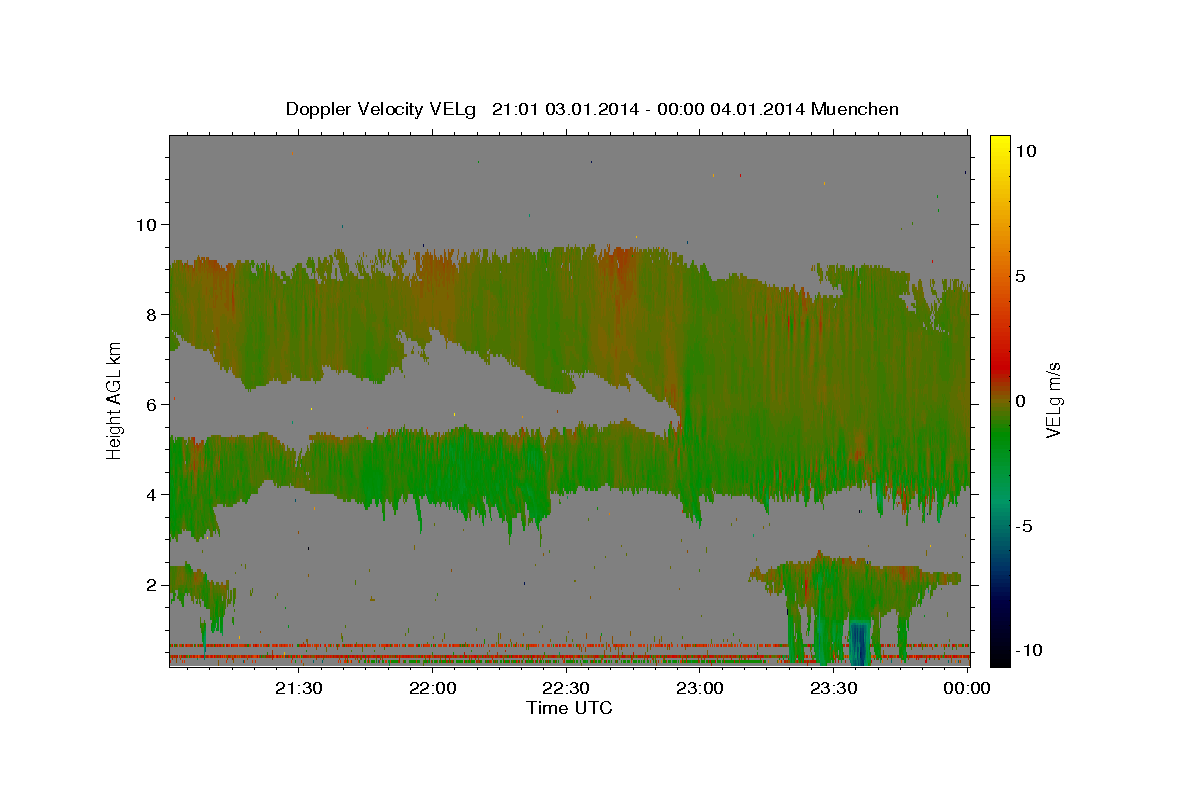Click the colorbar value 5 label
Image resolution: width=1200 pixels, height=800 pixels.
pyautogui.click(x=1022, y=276)
